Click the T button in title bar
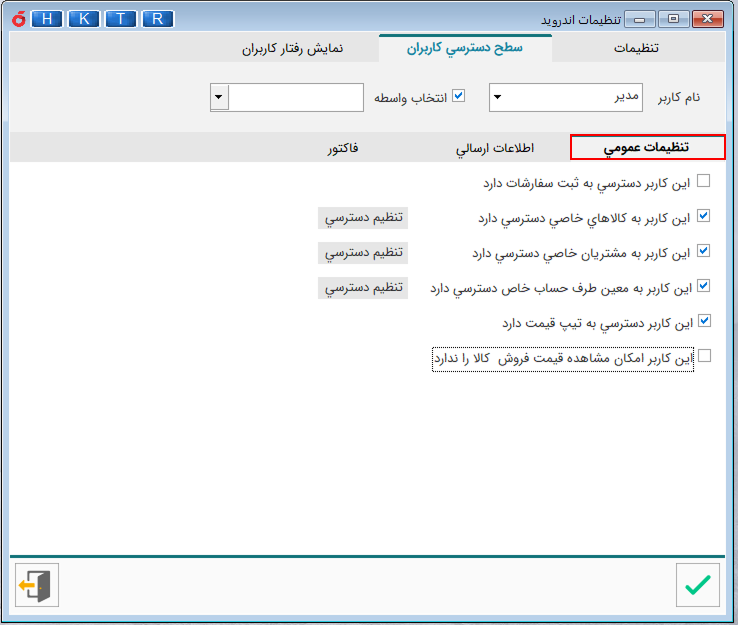Screen dimensions: 738x625 [121, 19]
